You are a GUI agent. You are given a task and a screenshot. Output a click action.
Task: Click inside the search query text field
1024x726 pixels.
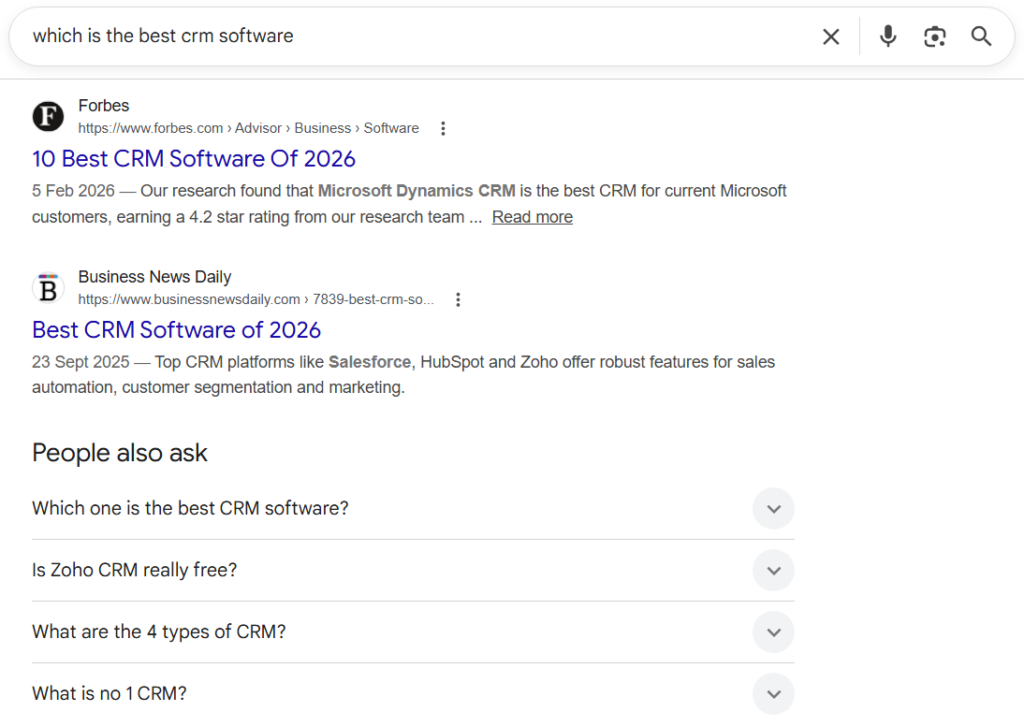pyautogui.click(x=418, y=36)
